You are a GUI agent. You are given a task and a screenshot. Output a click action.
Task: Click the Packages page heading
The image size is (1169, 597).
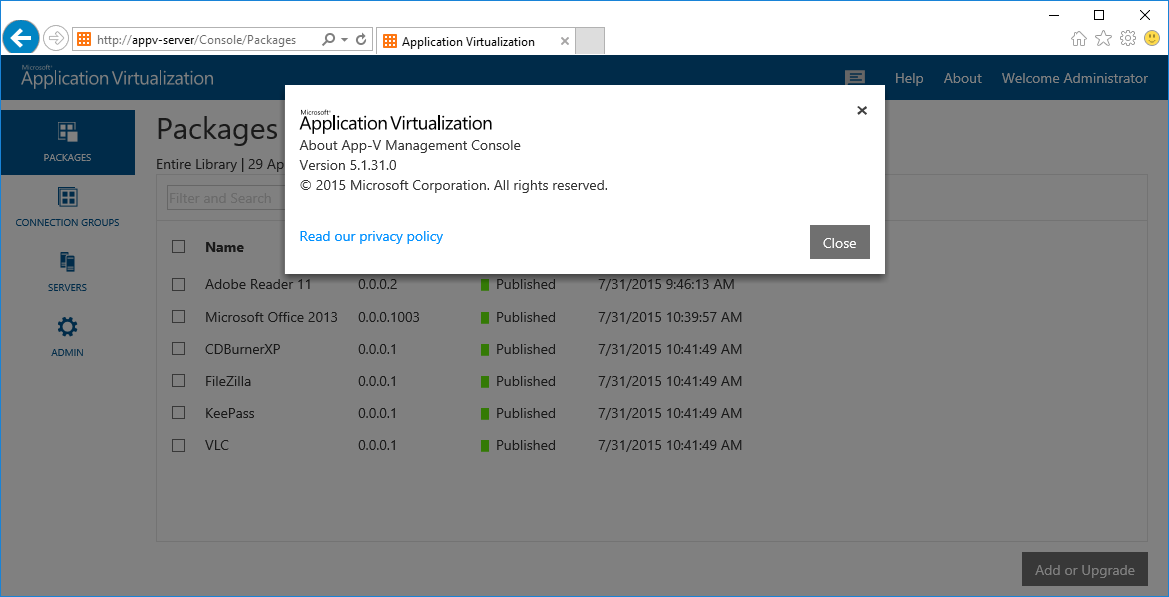[217, 130]
